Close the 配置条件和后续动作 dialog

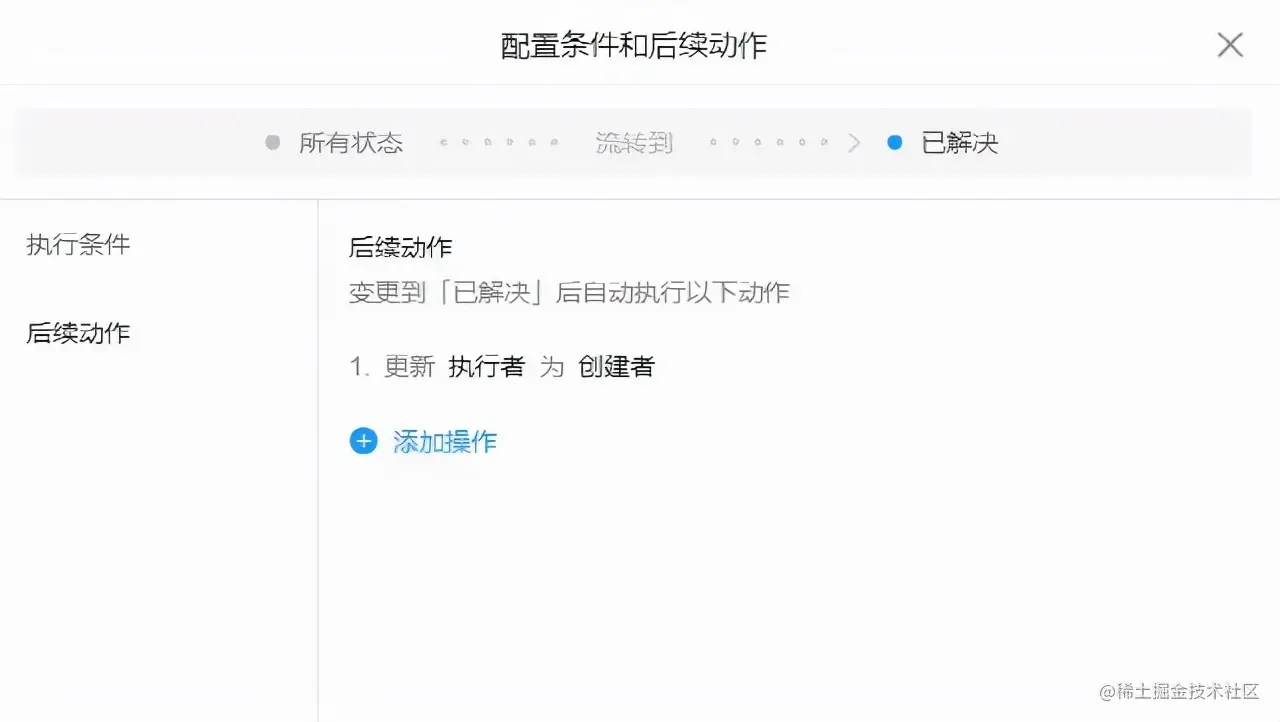tap(1230, 45)
